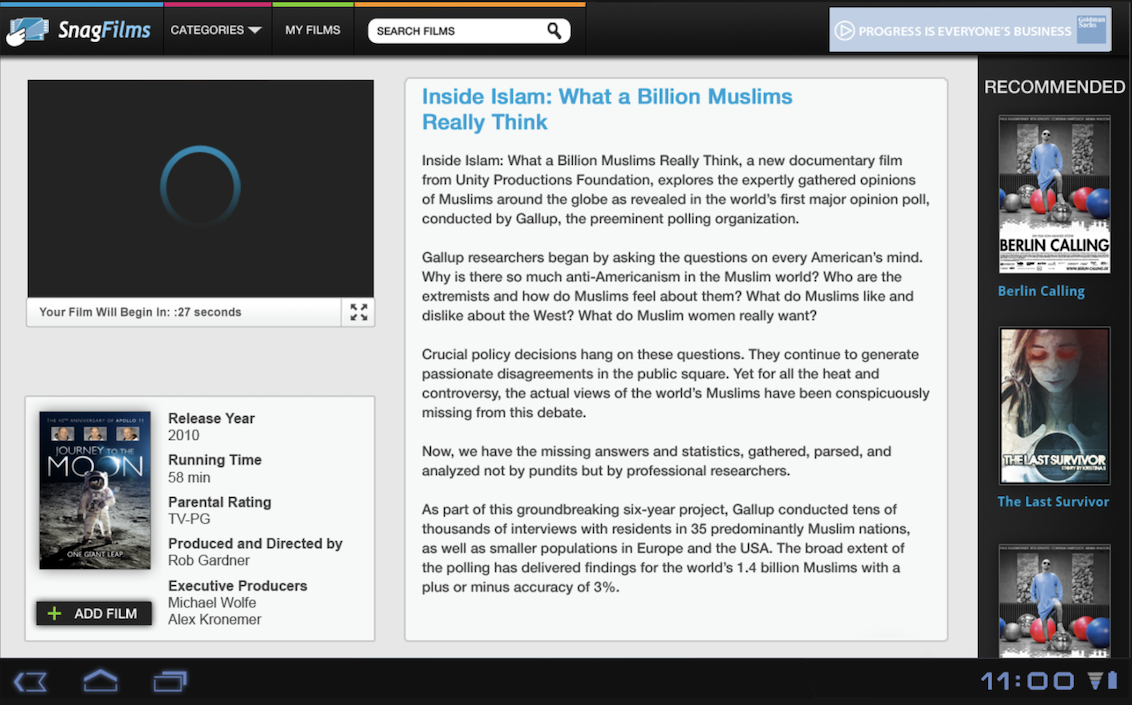Tap the Android recent apps icon

pyautogui.click(x=170, y=680)
